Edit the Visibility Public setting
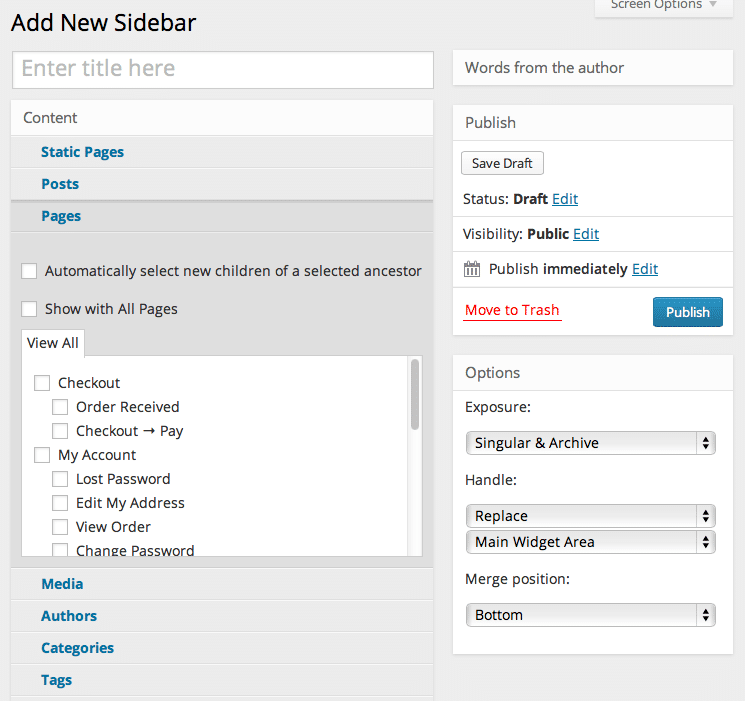745x701 pixels. 586,234
